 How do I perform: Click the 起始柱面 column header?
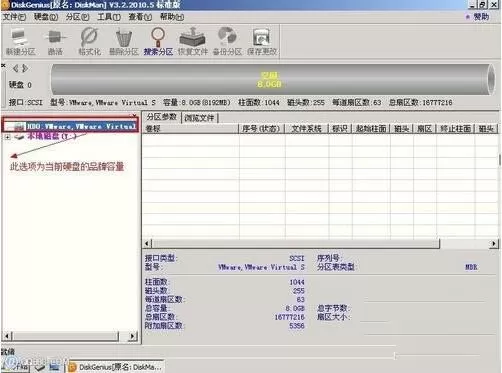(x=371, y=129)
